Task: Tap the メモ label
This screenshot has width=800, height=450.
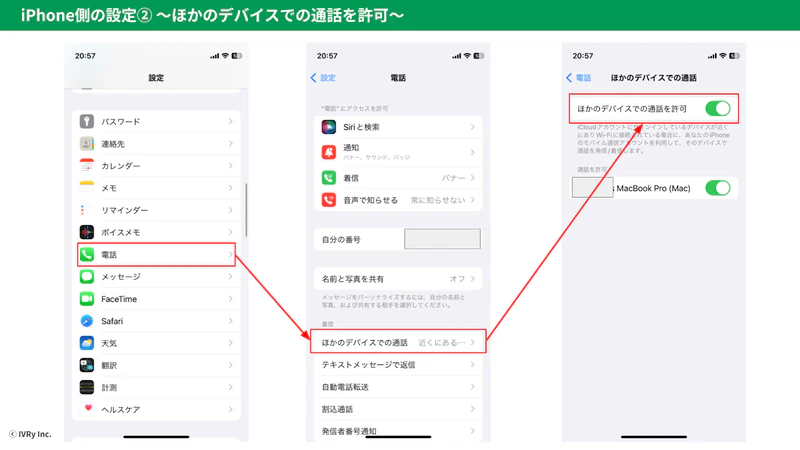Action: pyautogui.click(x=109, y=188)
